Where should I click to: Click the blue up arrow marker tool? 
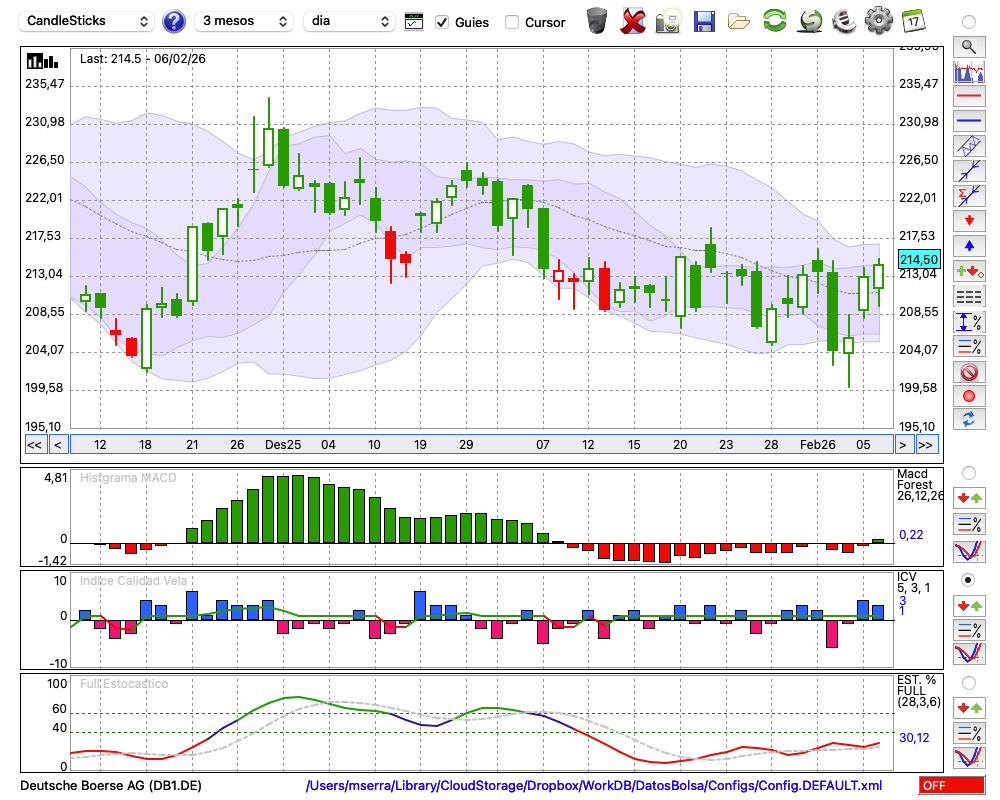pyautogui.click(x=968, y=246)
